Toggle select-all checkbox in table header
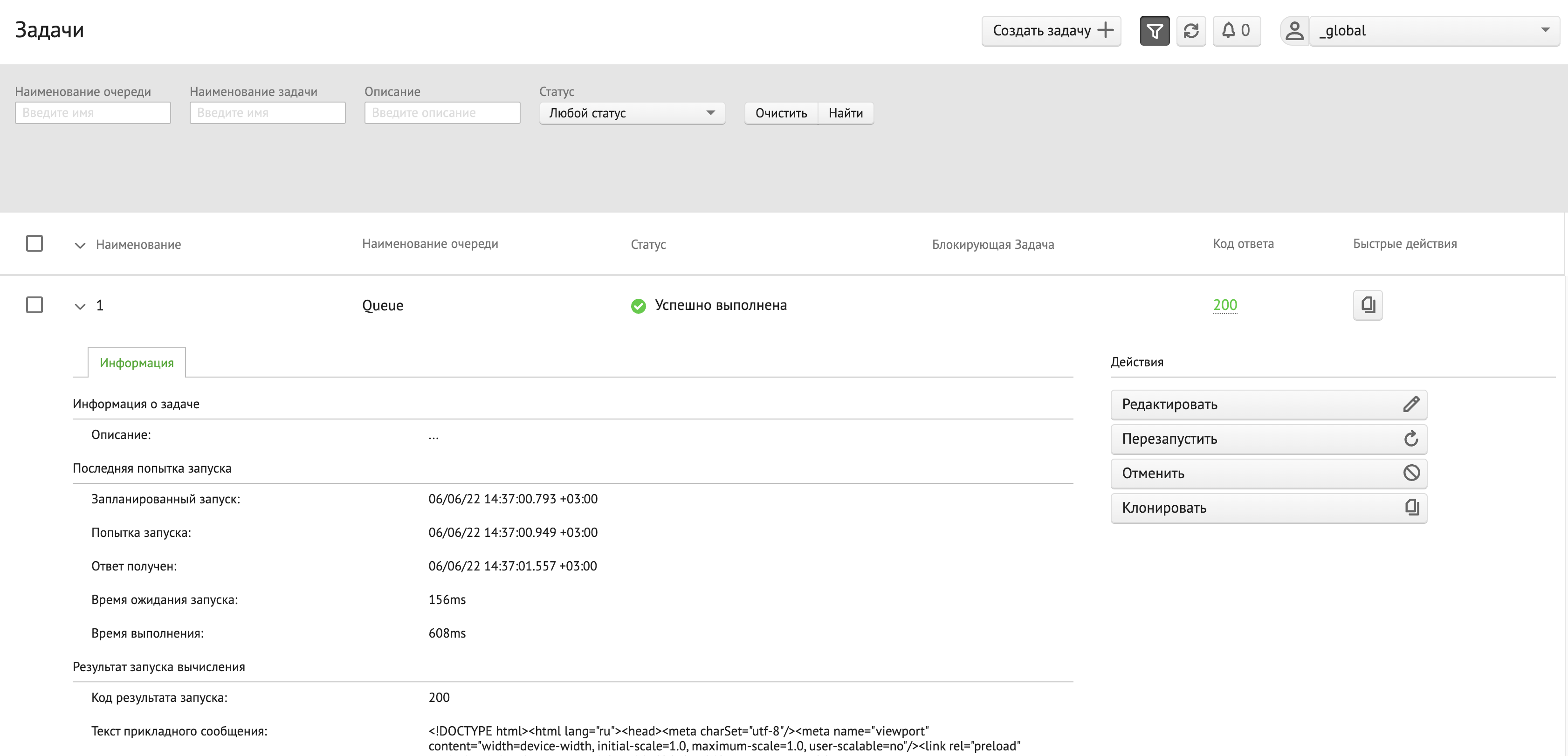The width and height of the screenshot is (1568, 756). click(x=34, y=243)
